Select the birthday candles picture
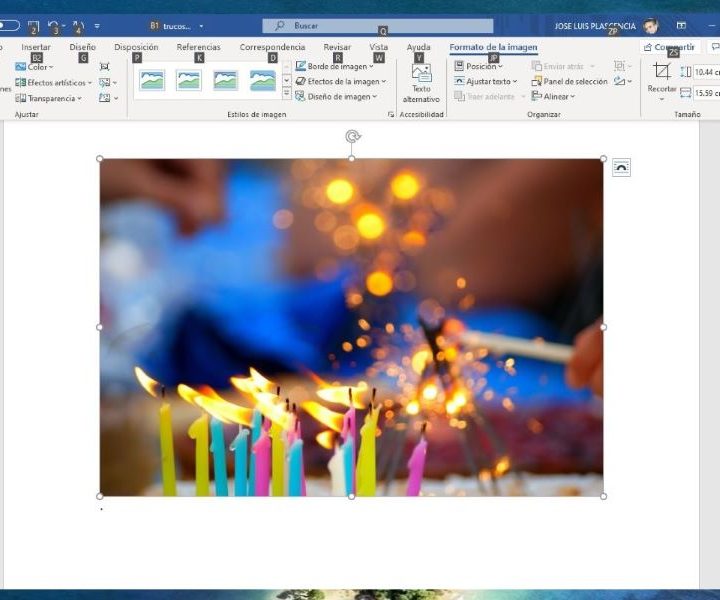The image size is (720, 600). click(351, 327)
